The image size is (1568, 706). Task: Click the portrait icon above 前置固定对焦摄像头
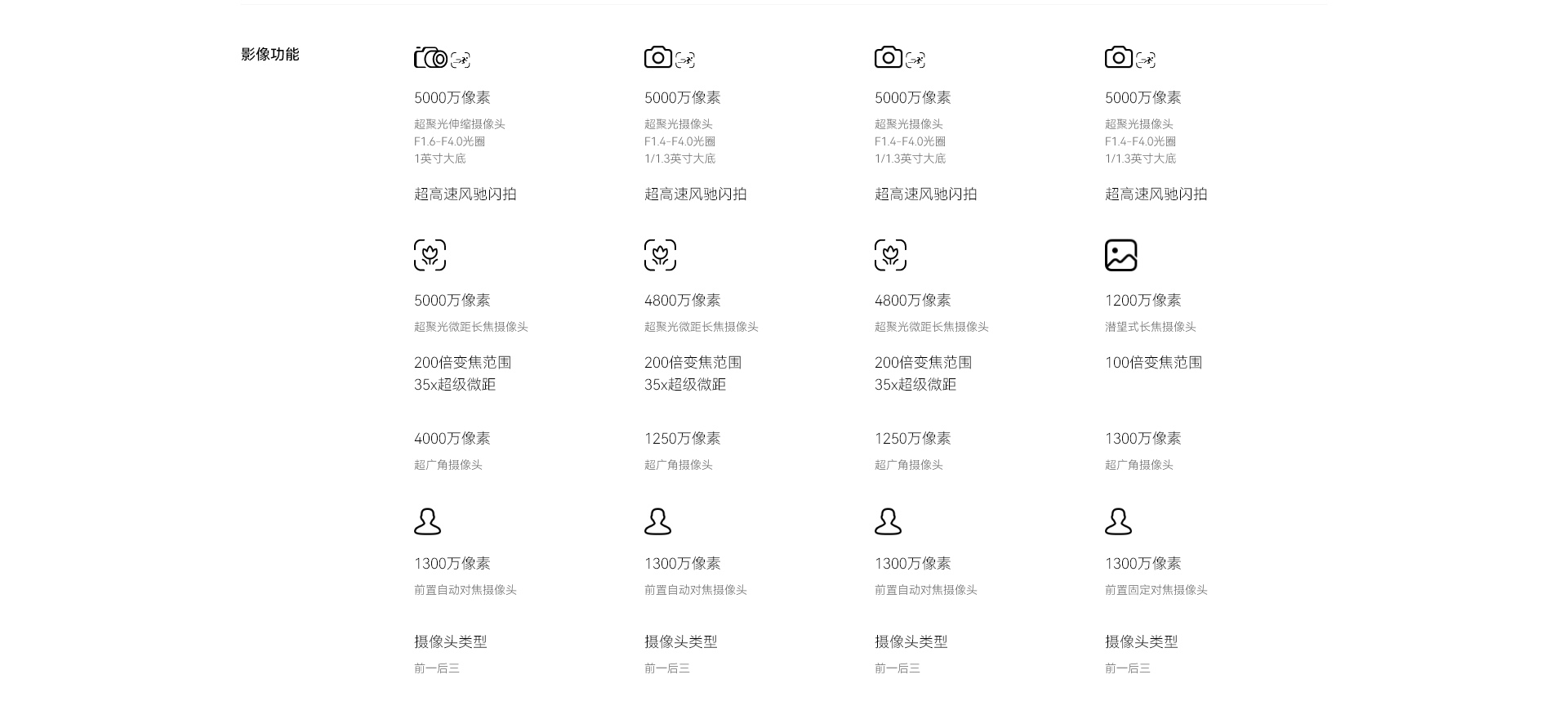point(1118,521)
